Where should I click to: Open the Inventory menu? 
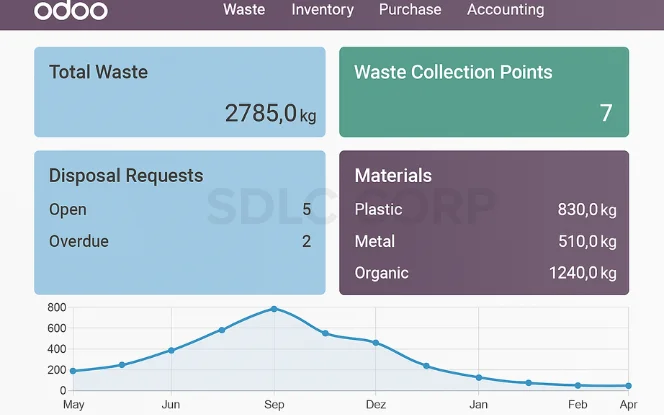[x=323, y=9]
